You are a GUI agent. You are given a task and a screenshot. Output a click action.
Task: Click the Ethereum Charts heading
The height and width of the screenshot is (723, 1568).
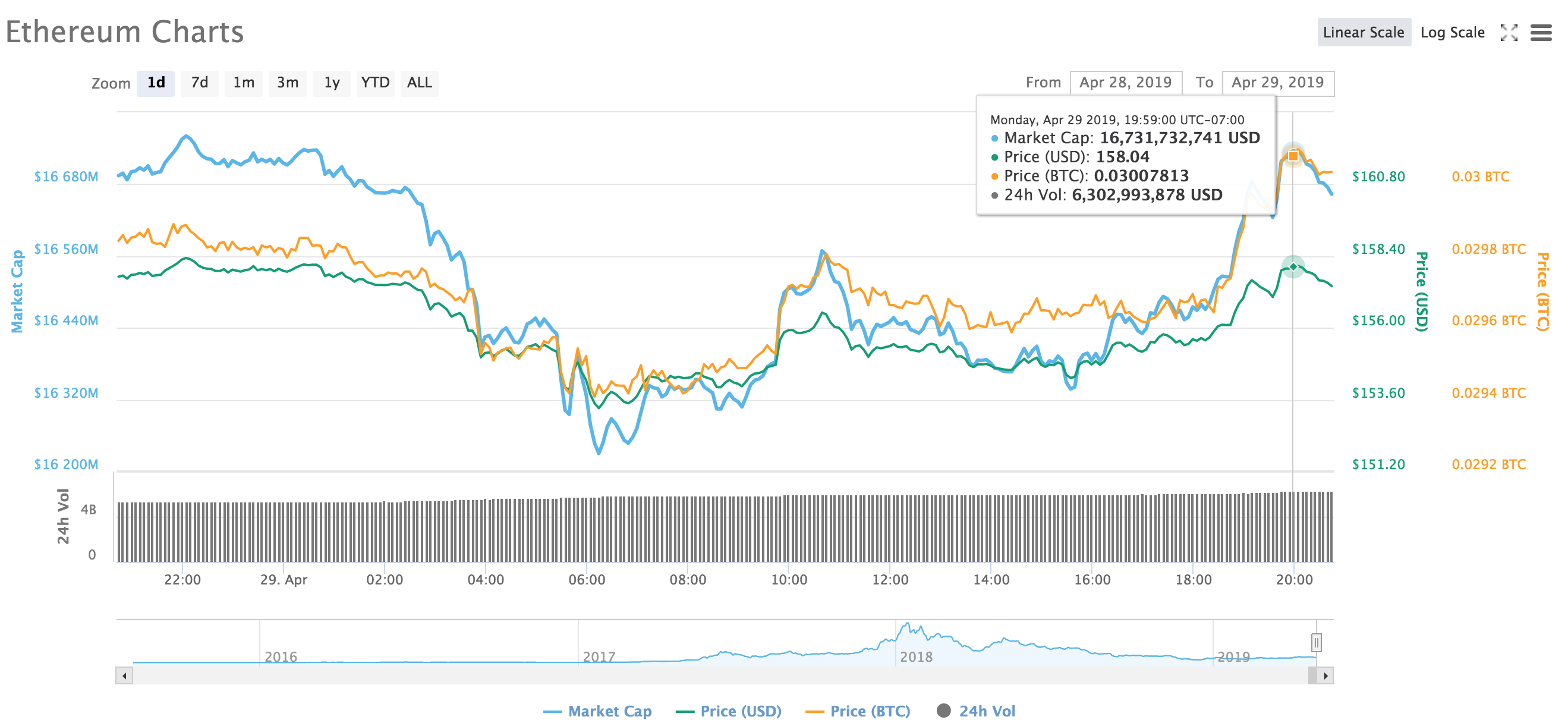125,32
